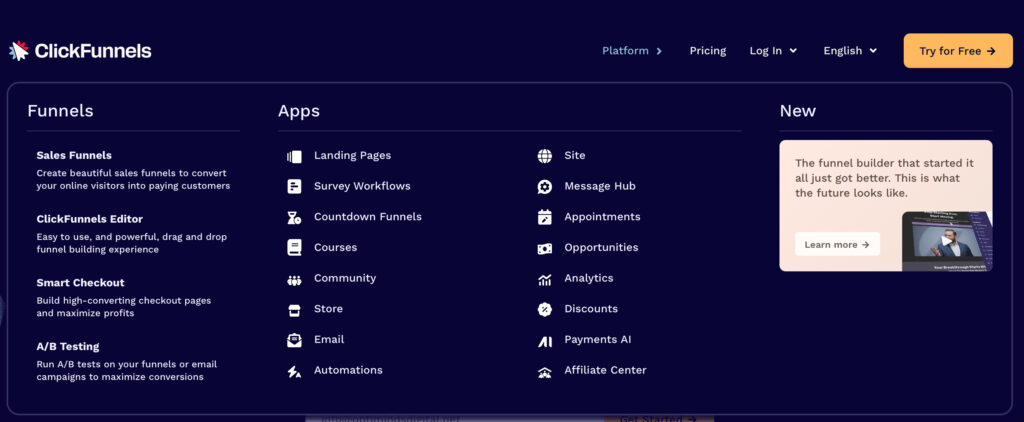Click the Appointments calendar icon

(545, 217)
